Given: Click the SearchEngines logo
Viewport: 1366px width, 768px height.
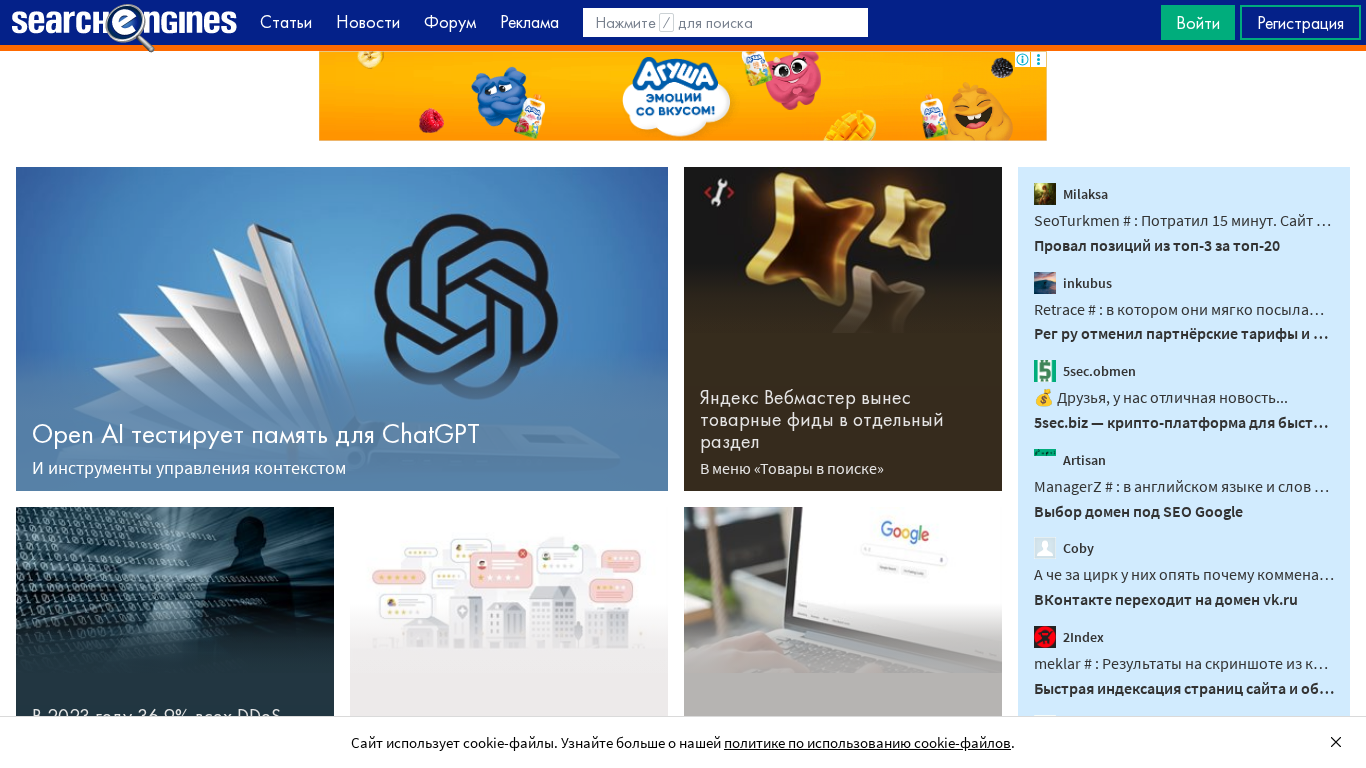Looking at the screenshot, I should [x=124, y=24].
